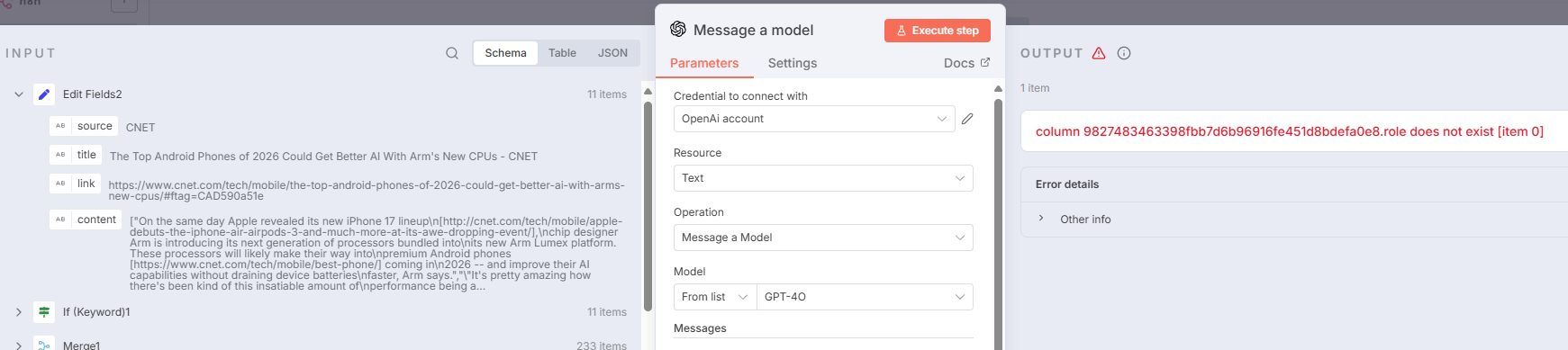Click the column does not exist error message

1290,131
